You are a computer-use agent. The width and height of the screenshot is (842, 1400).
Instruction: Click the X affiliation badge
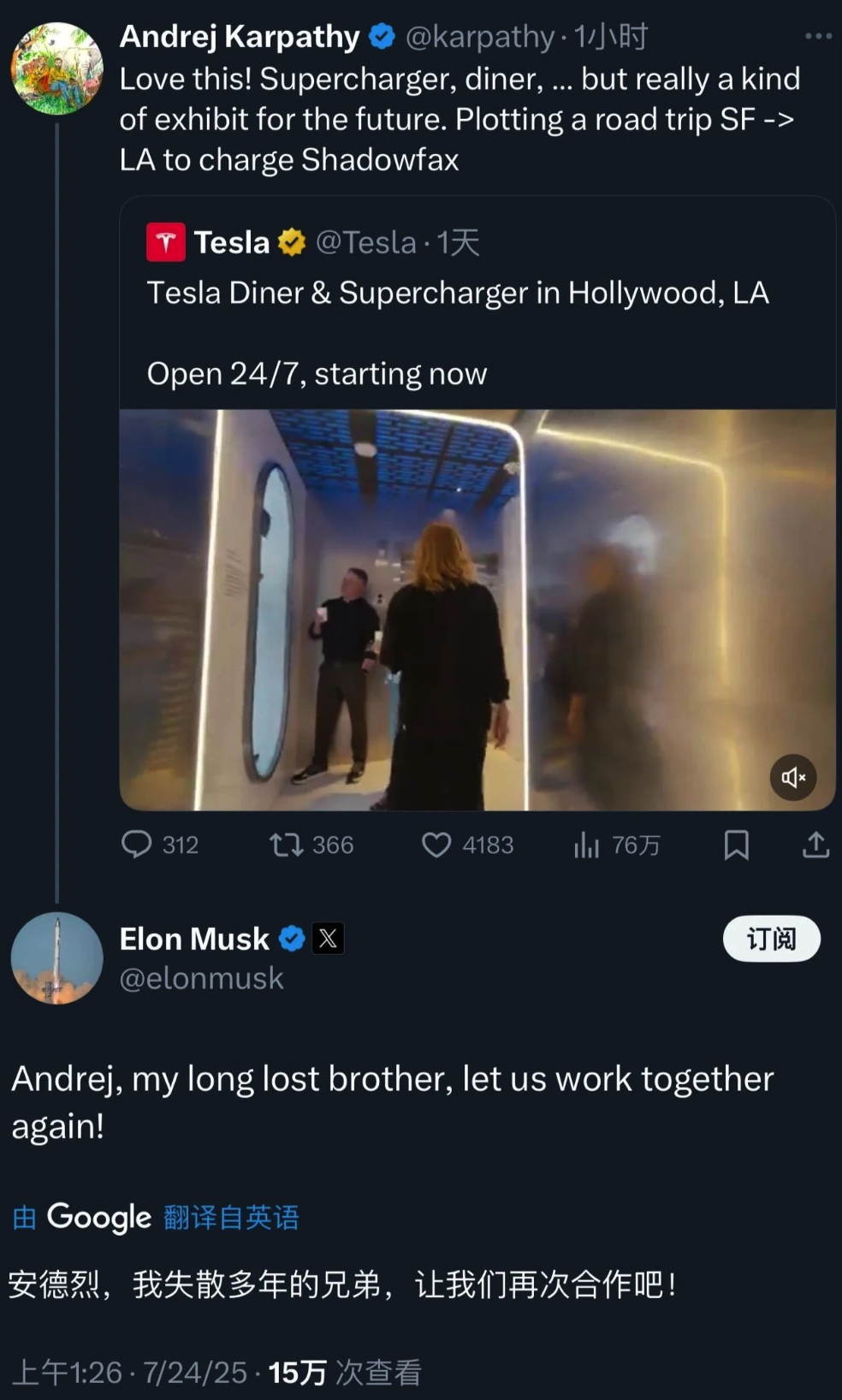[x=328, y=939]
